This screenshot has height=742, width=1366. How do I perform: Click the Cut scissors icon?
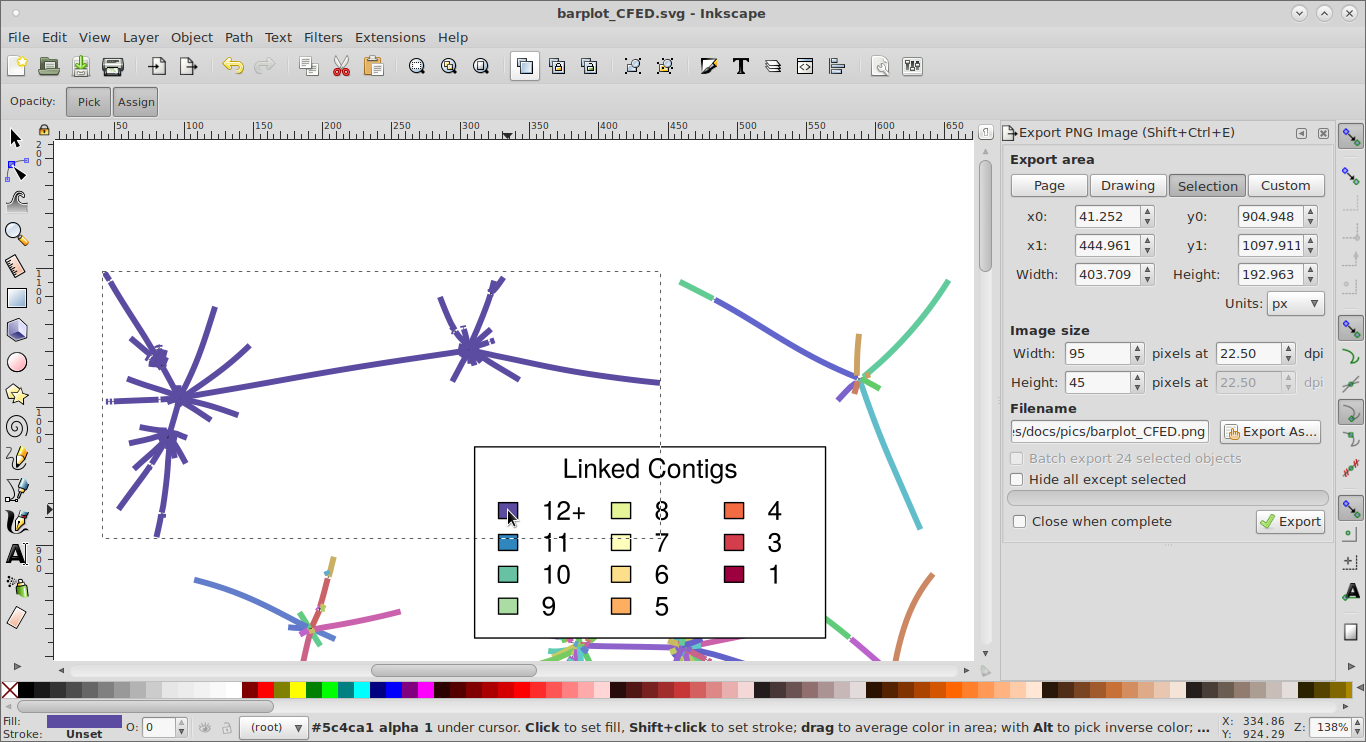341,66
